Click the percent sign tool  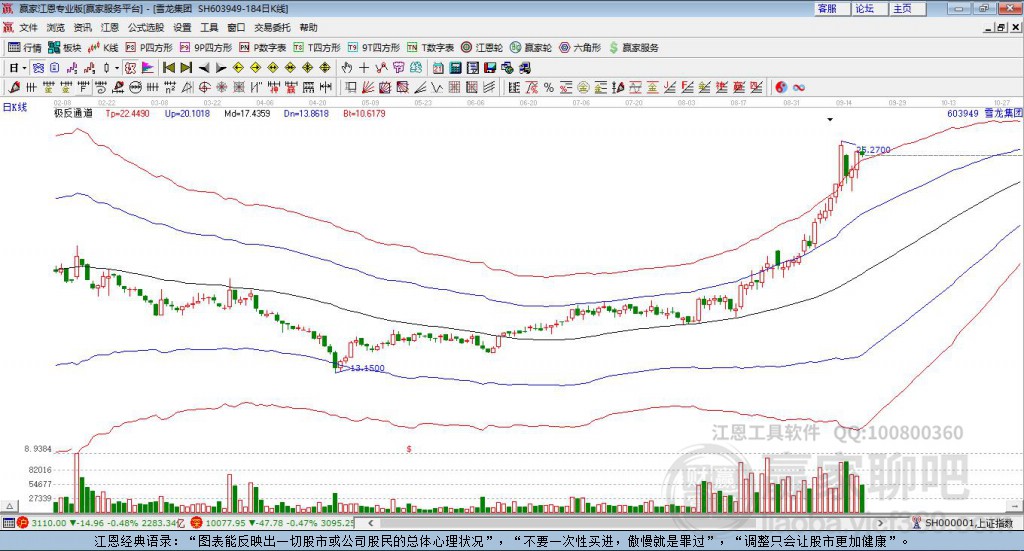click(549, 87)
